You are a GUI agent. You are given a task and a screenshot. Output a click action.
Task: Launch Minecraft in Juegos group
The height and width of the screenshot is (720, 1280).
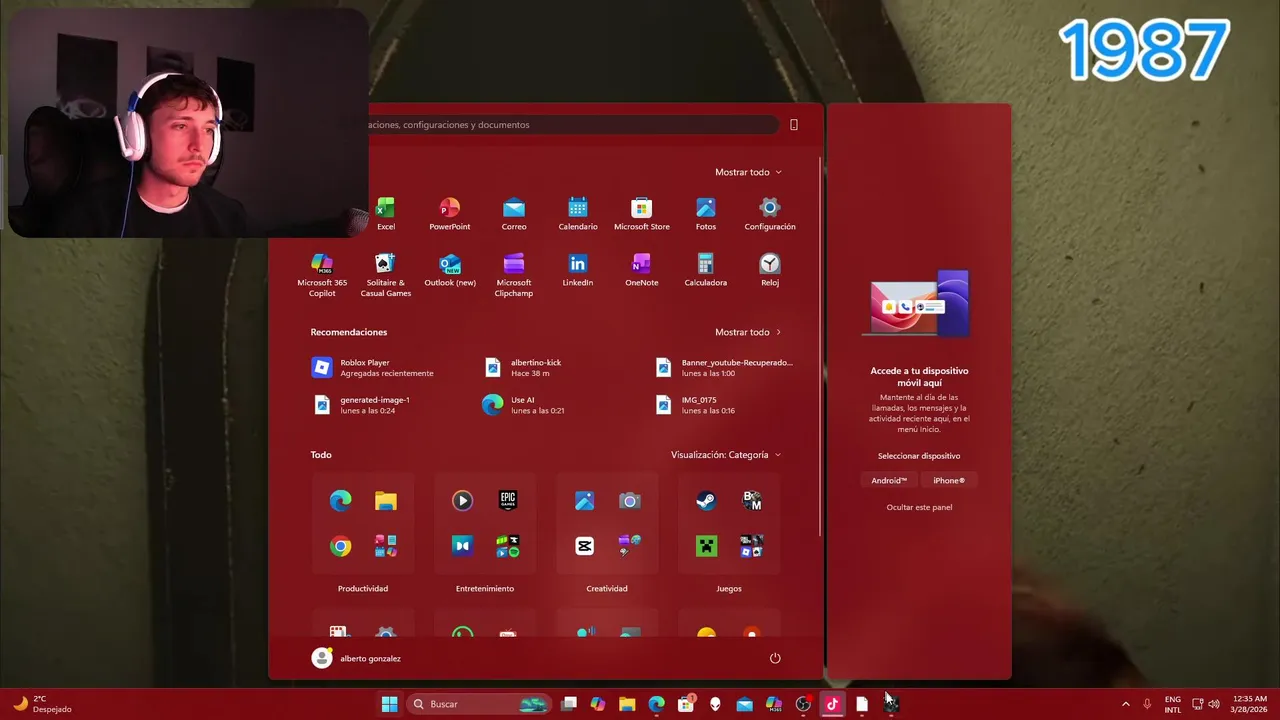pos(707,546)
